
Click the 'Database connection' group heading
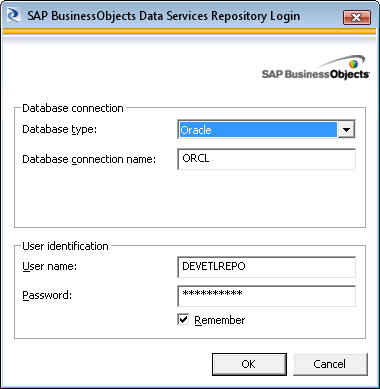coord(73,108)
